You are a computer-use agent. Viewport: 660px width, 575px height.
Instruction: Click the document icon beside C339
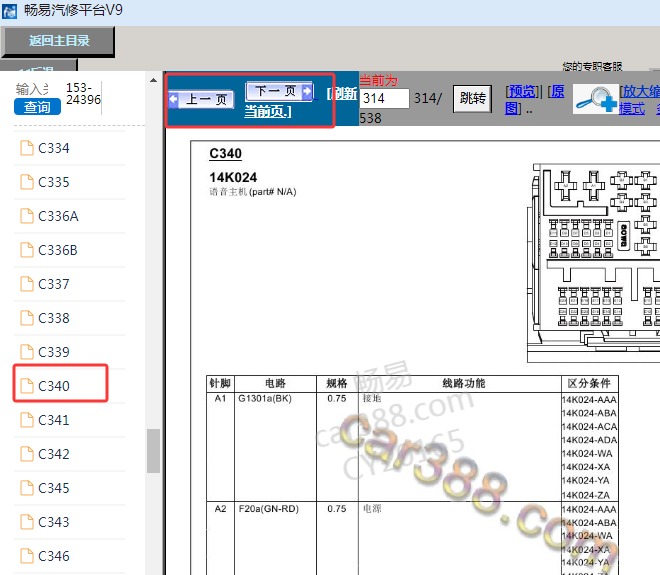27,352
